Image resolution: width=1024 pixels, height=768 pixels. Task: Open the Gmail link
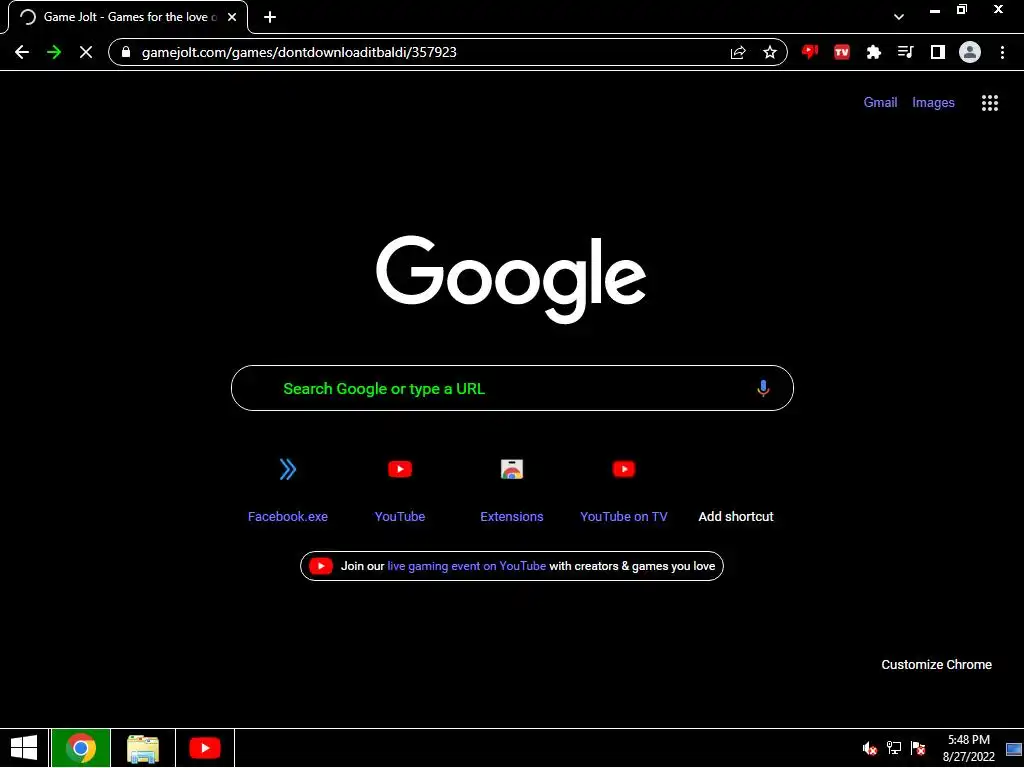coord(880,103)
